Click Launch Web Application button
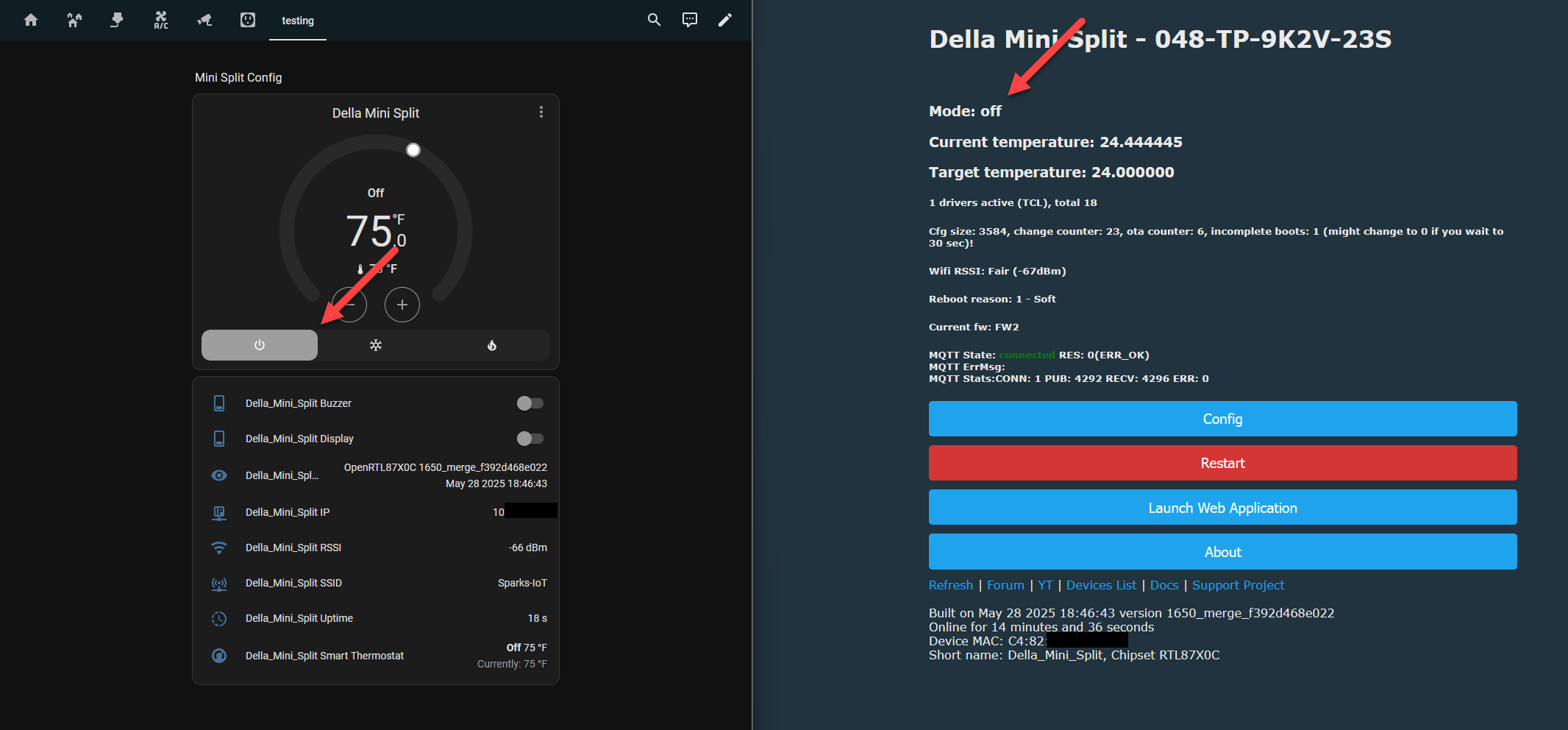 (x=1222, y=507)
